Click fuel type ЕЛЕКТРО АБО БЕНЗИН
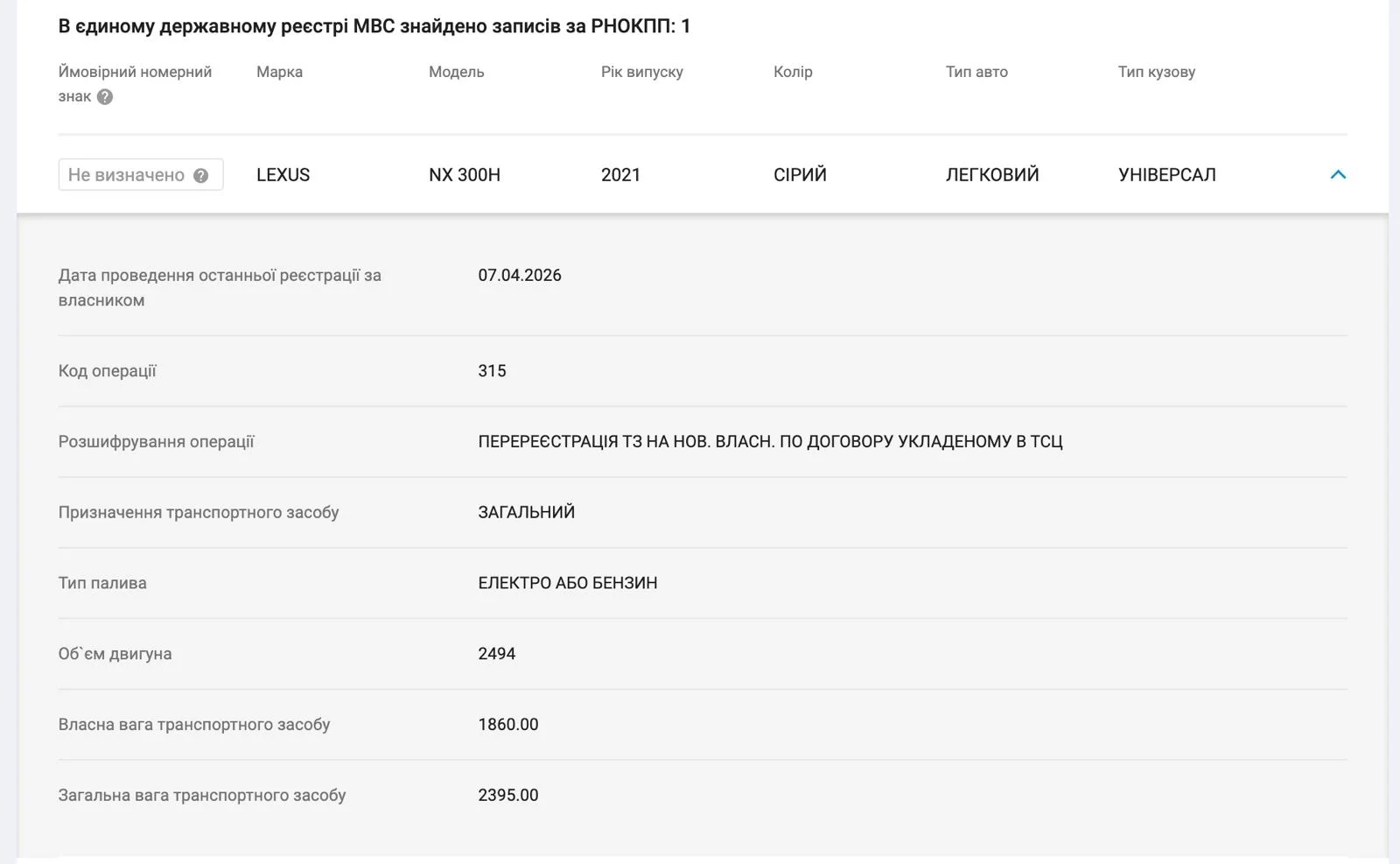 (x=568, y=583)
